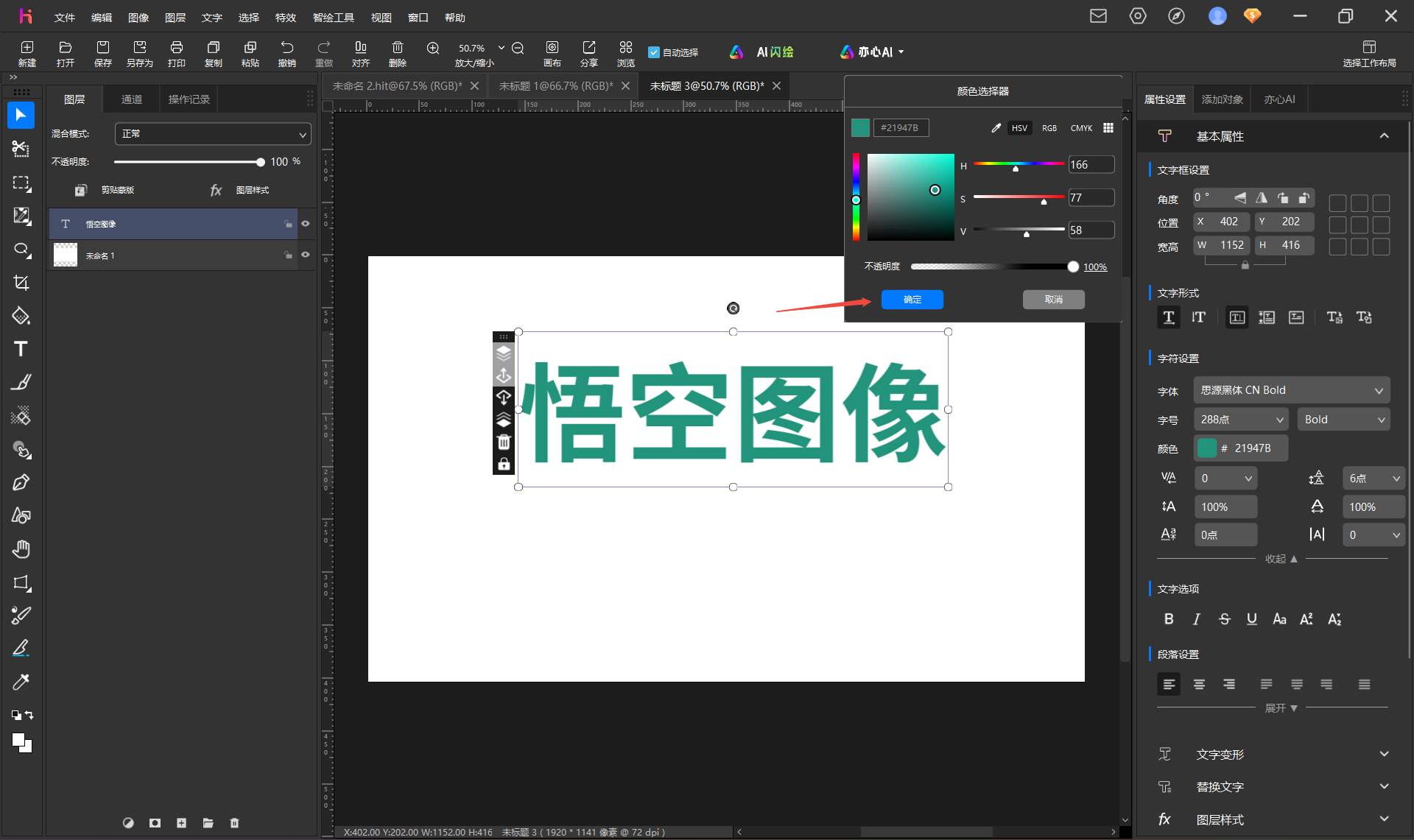Open the 特效 menu
Image resolution: width=1414 pixels, height=840 pixels.
click(286, 18)
